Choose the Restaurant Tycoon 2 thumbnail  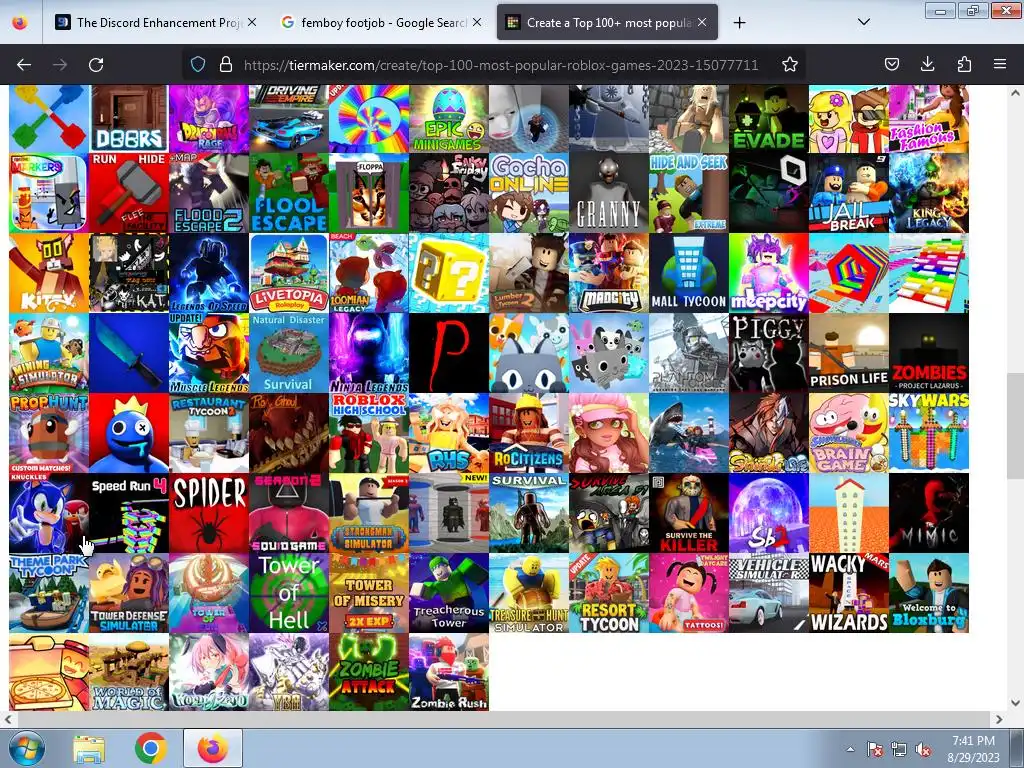pos(209,433)
